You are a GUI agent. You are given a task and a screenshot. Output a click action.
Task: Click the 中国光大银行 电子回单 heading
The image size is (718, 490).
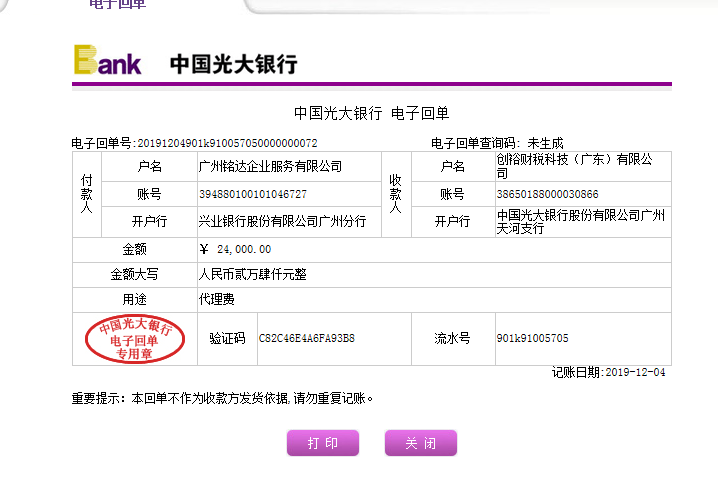(x=371, y=113)
